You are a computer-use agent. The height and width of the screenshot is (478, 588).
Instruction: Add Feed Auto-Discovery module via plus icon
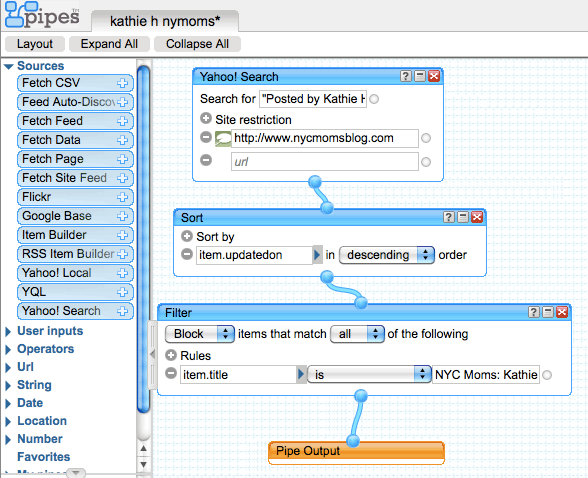point(122,102)
